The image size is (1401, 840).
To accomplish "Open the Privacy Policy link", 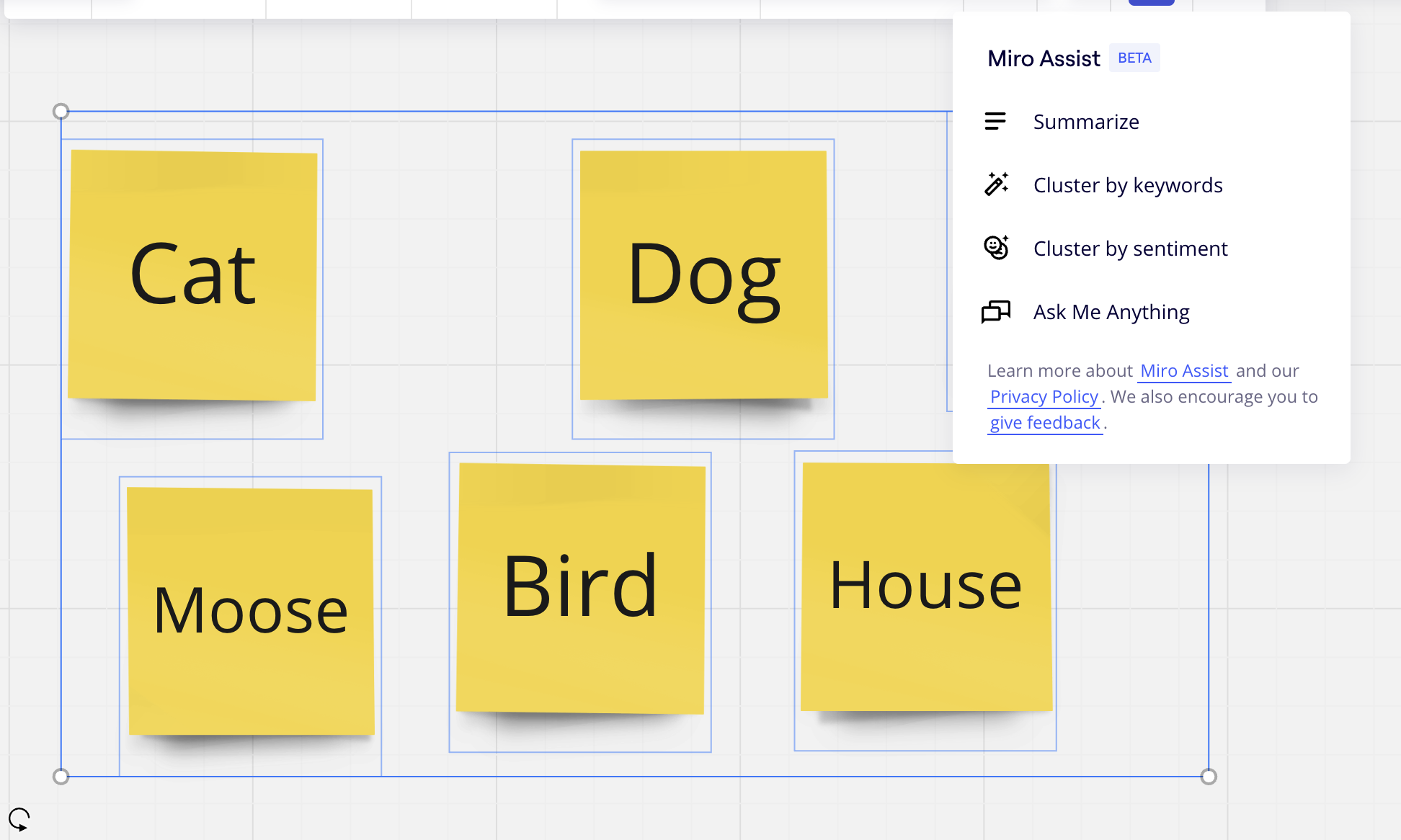I will [x=1044, y=397].
